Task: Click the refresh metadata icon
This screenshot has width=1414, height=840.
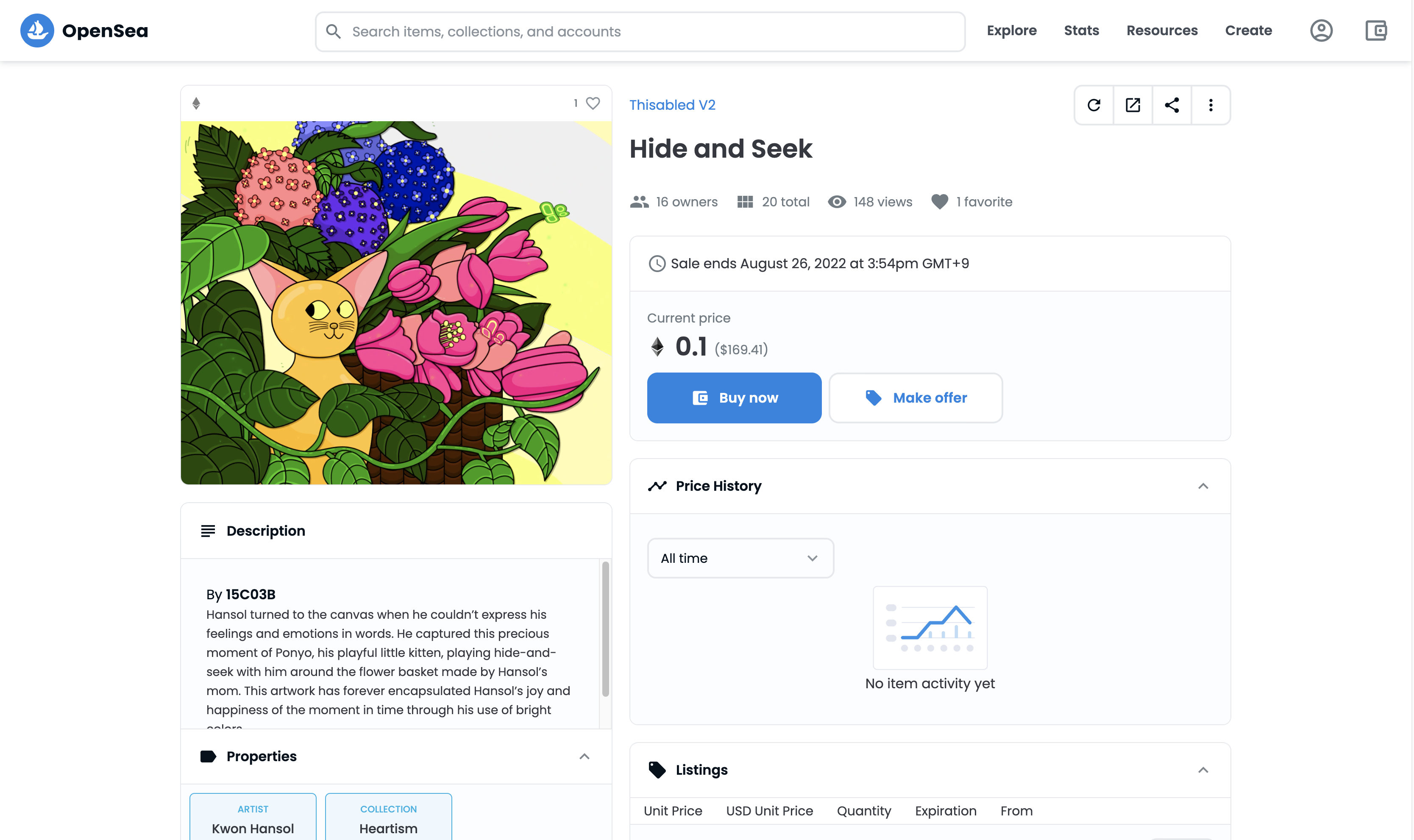Action: click(x=1094, y=105)
